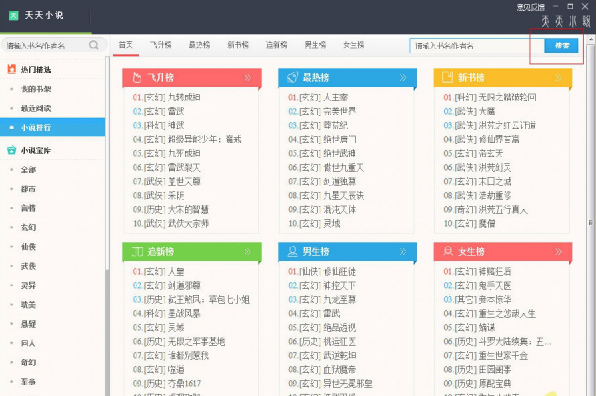Select 言情 category in sidebar
596x396 pixels.
pos(28,208)
